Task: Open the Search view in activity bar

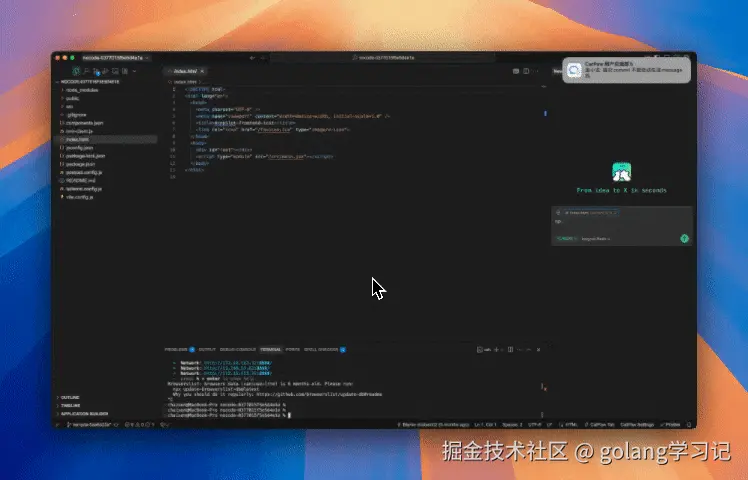Action: tap(87, 71)
